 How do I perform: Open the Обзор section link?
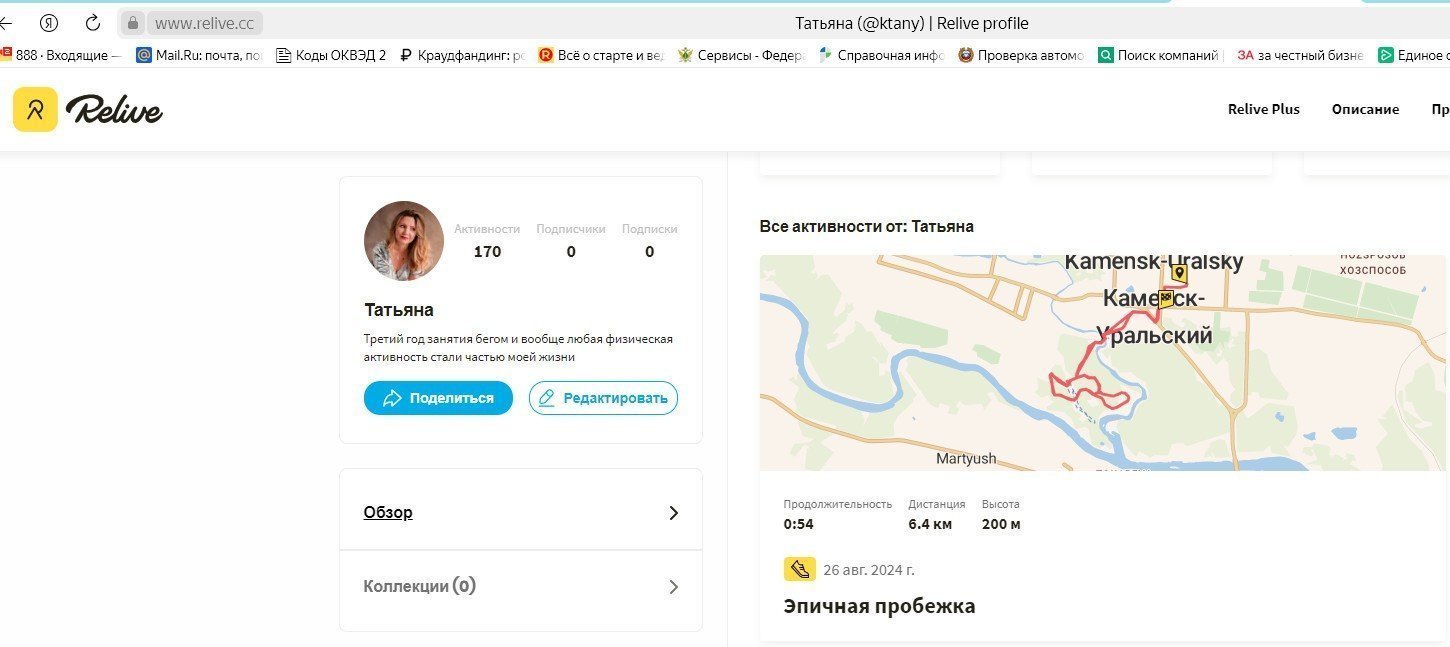point(388,512)
